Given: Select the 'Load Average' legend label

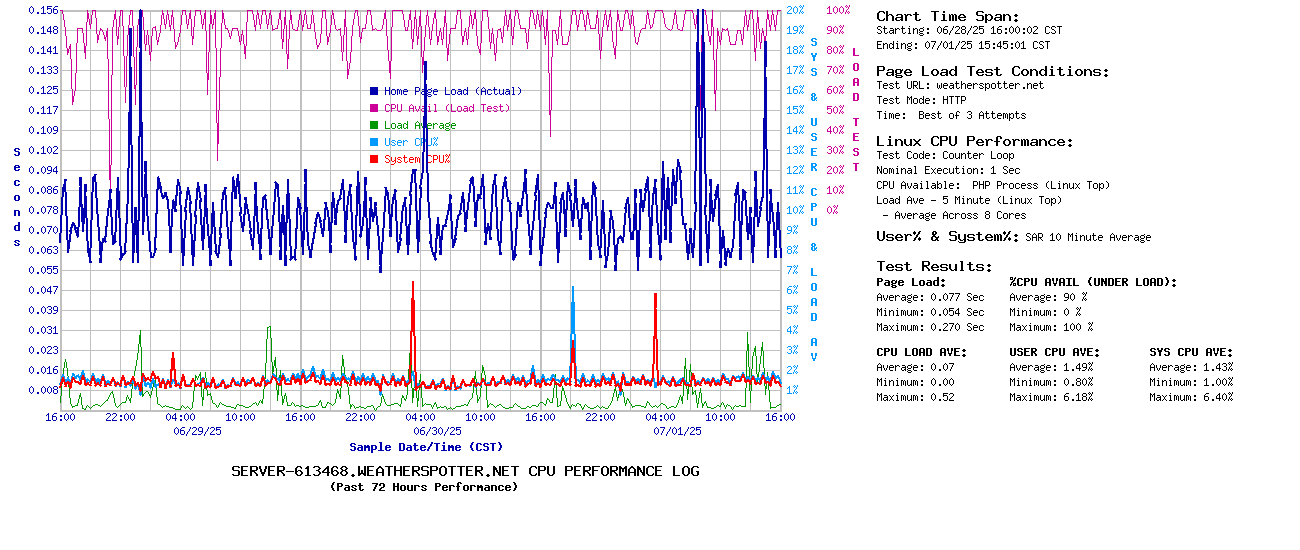Looking at the screenshot, I should tap(419, 125).
